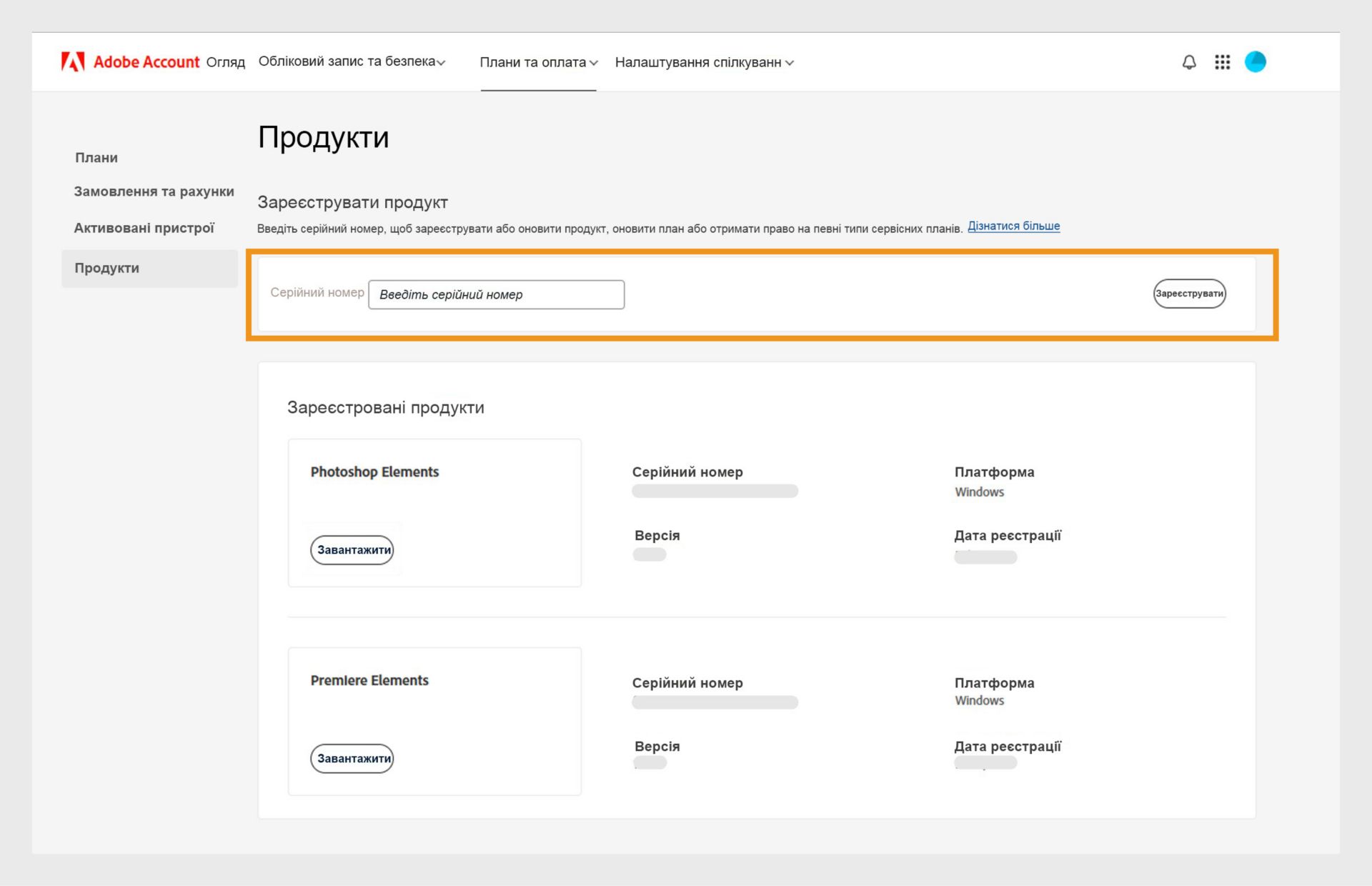Download Premiere Elements via Завантажити

[x=352, y=758]
